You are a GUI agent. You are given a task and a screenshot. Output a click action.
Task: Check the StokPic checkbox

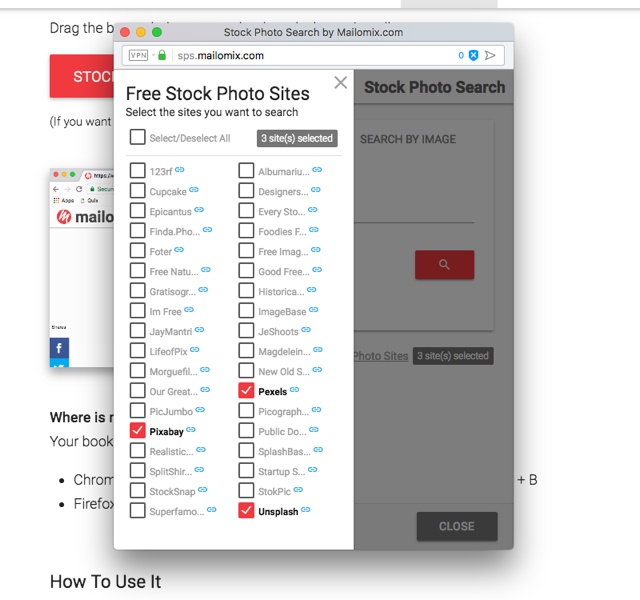(x=246, y=490)
